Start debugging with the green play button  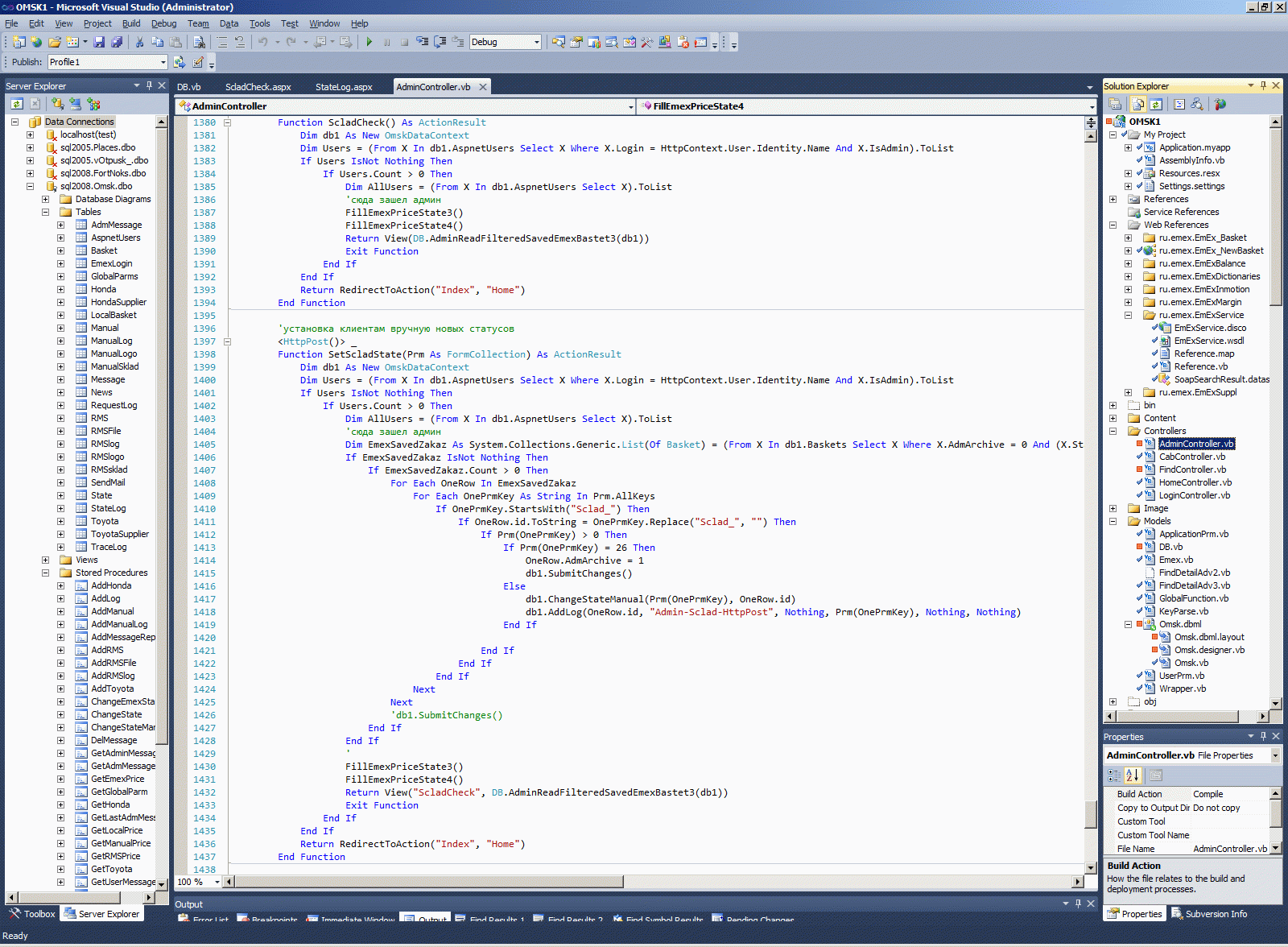[369, 42]
